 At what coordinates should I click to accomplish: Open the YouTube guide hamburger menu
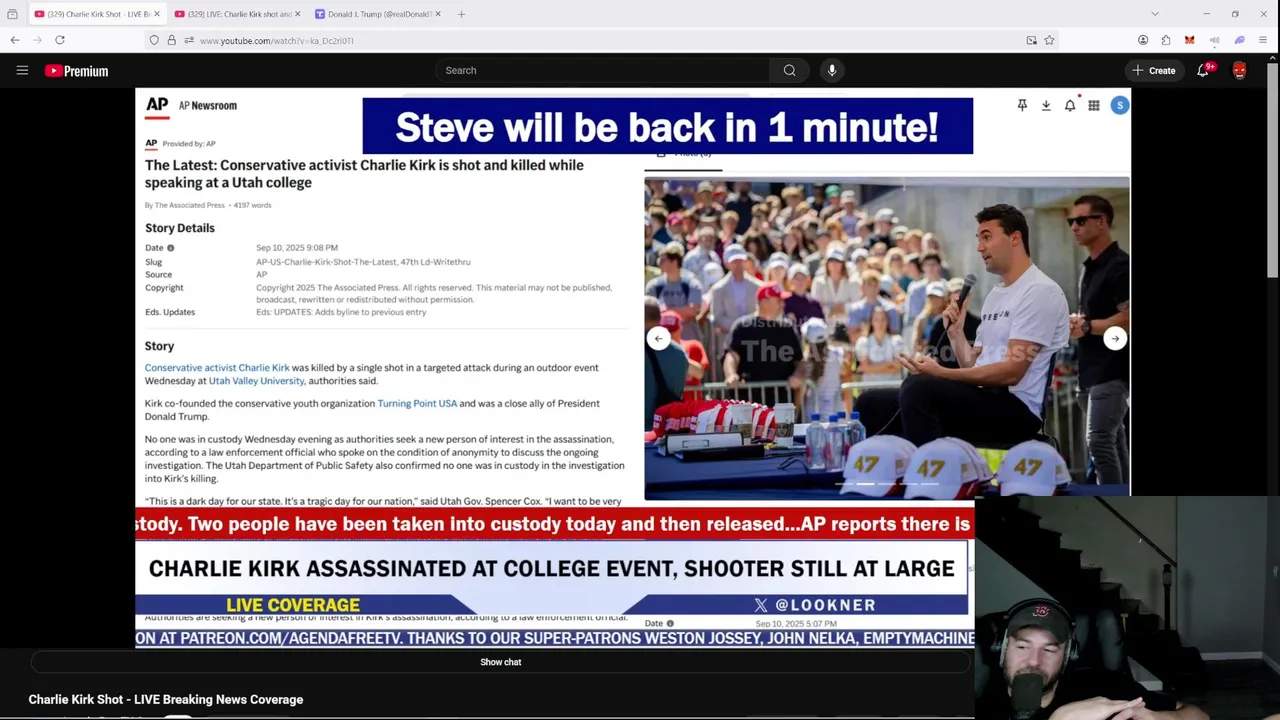(22, 70)
